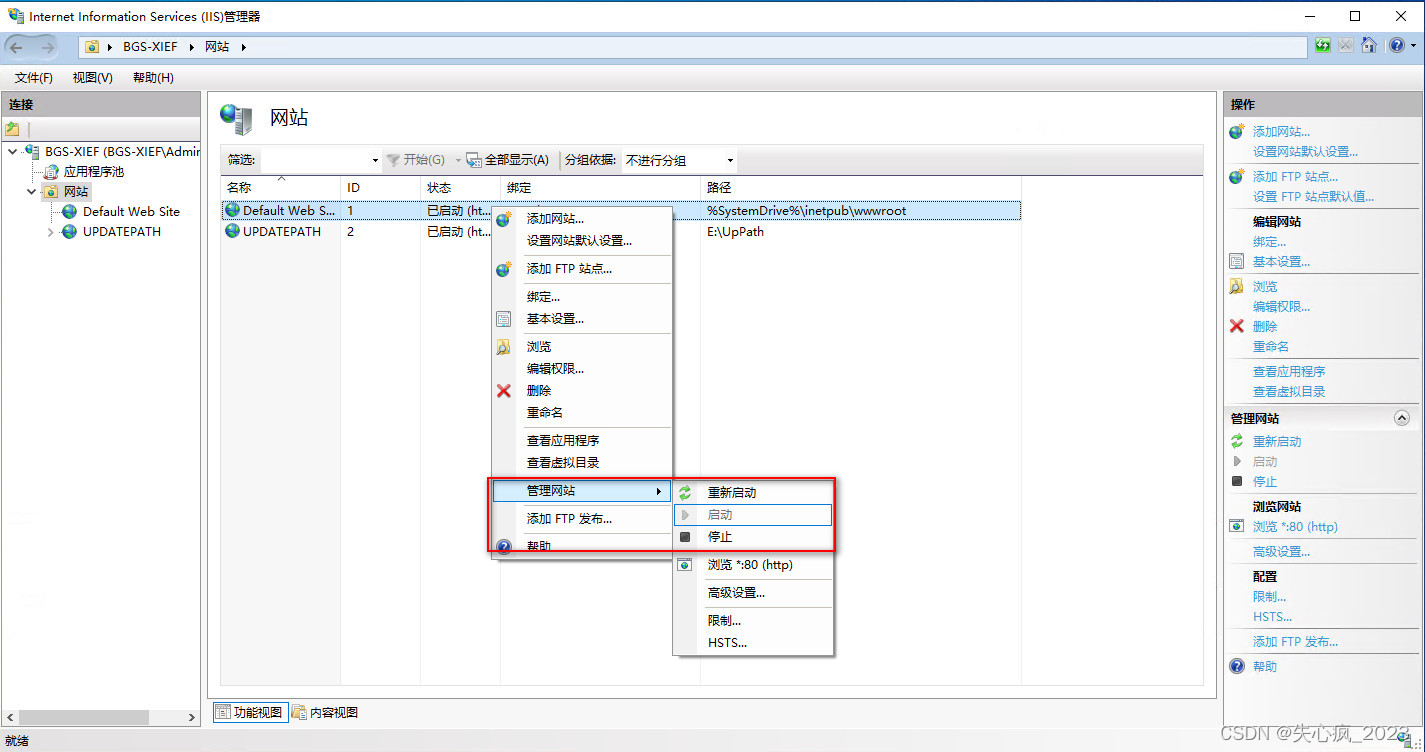Collapse the BGS-XIEF server node
The height and width of the screenshot is (752, 1425).
(x=12, y=152)
